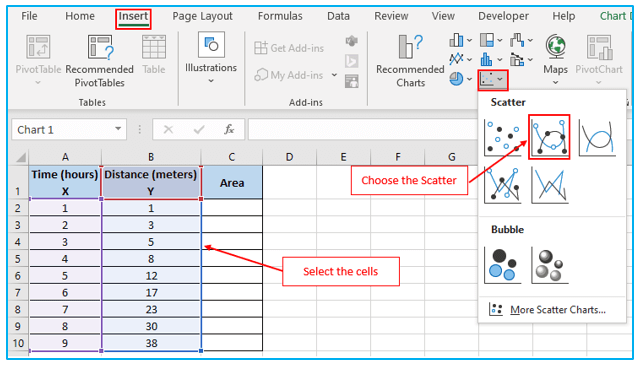This screenshot has height=366, width=640.
Task: Click the Distance (meters) Y header cell
Action: (x=151, y=182)
